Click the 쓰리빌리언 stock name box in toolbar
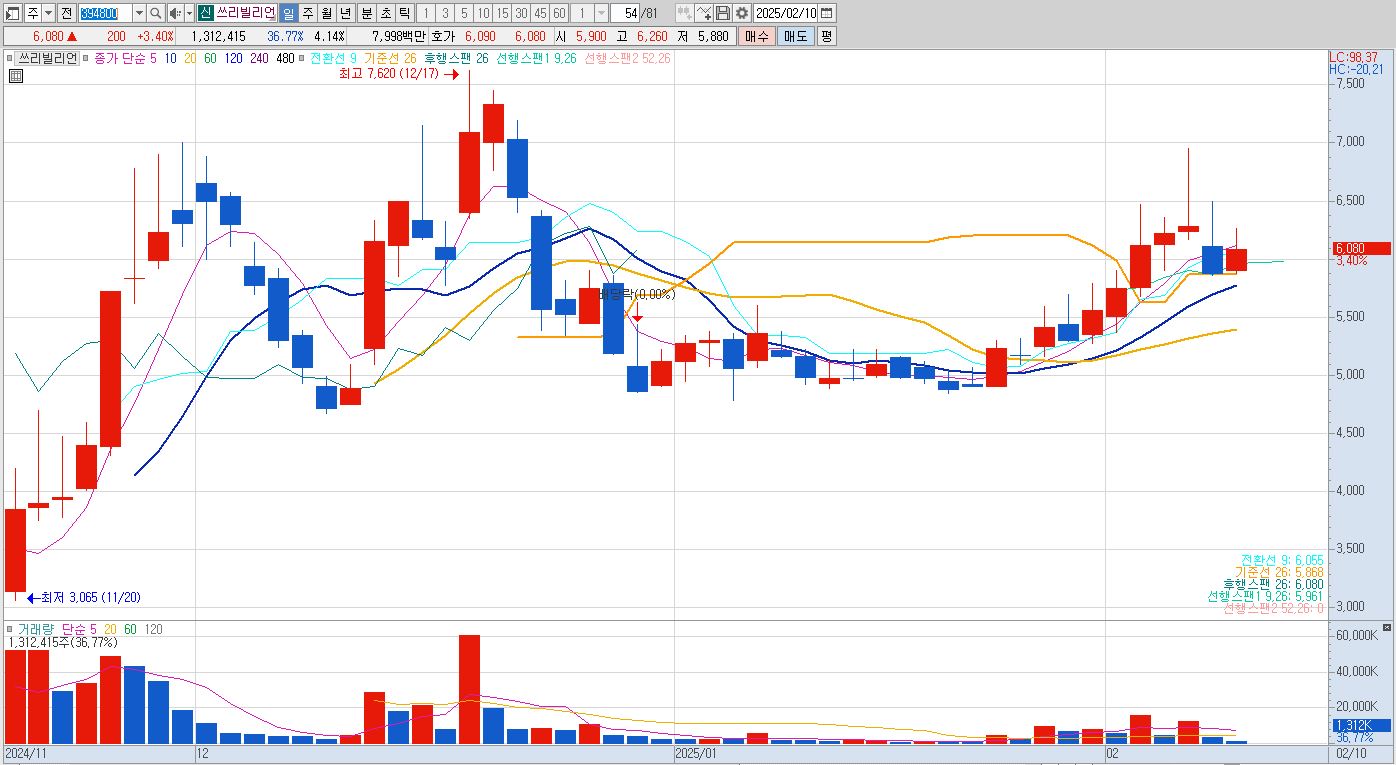 (245, 13)
